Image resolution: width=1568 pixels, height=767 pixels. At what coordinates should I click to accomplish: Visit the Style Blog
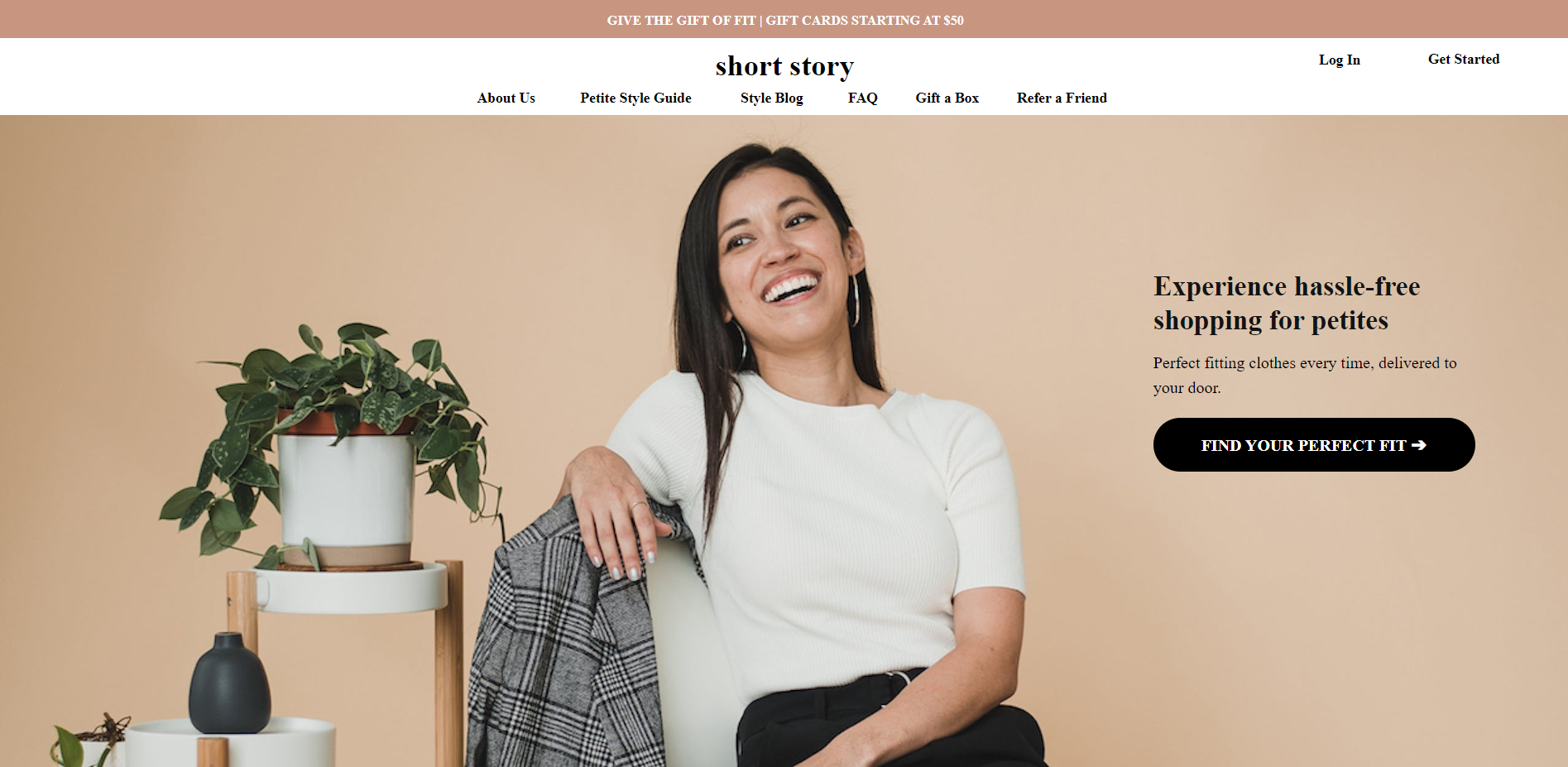pos(771,98)
